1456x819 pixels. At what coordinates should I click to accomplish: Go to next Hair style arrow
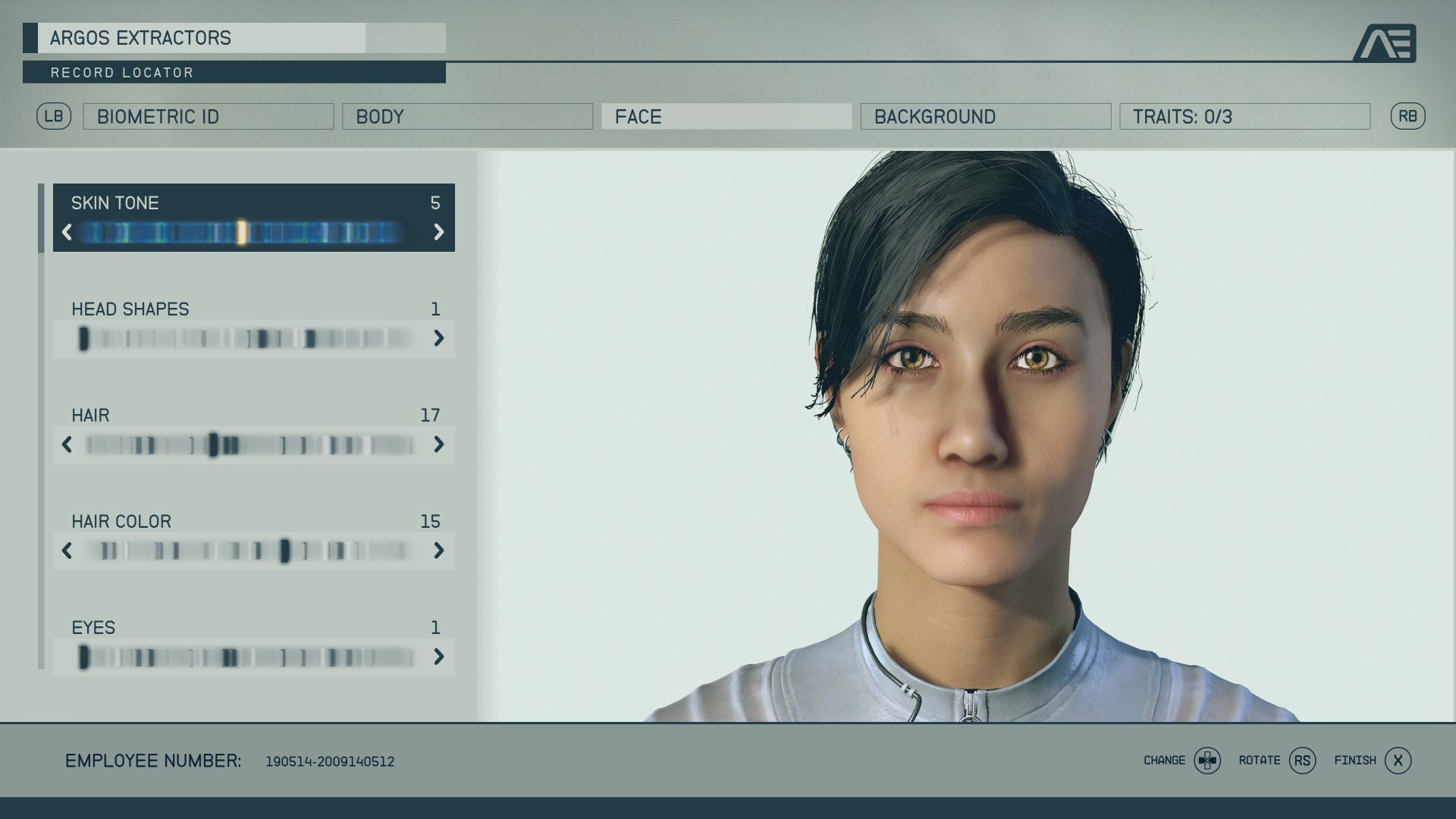click(x=438, y=444)
